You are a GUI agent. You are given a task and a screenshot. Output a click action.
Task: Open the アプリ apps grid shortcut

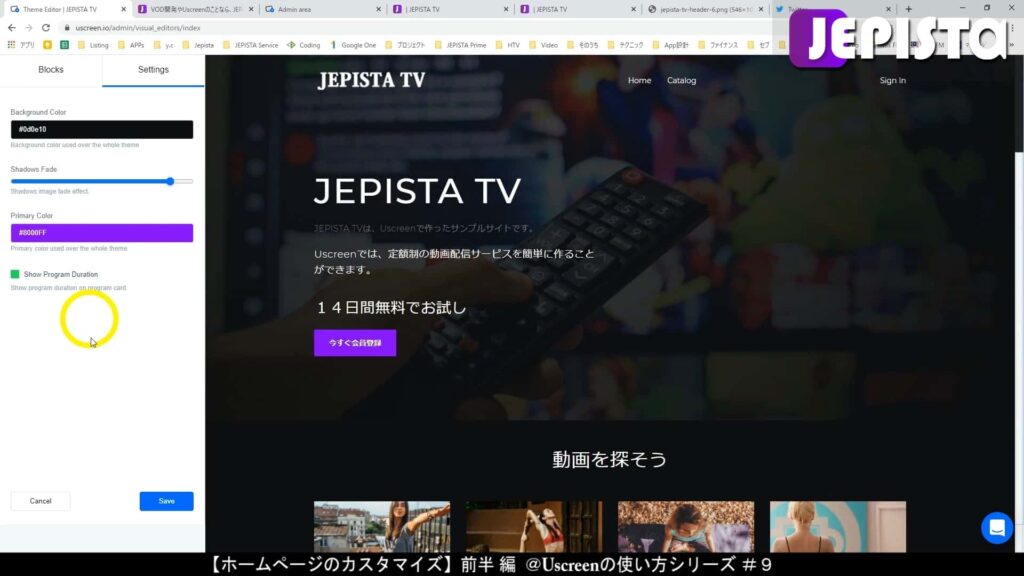pos(21,45)
